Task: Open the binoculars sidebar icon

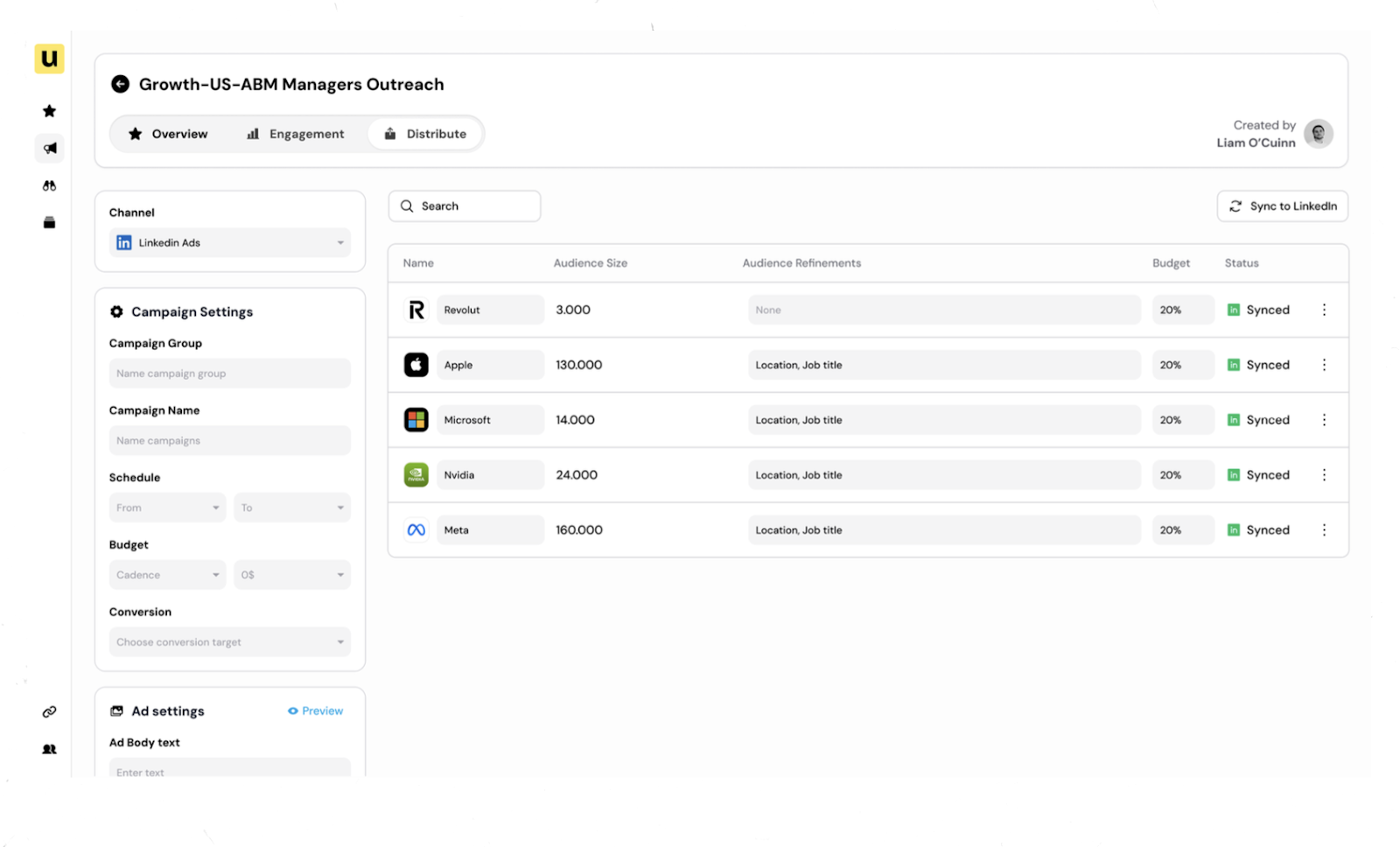Action: 49,185
